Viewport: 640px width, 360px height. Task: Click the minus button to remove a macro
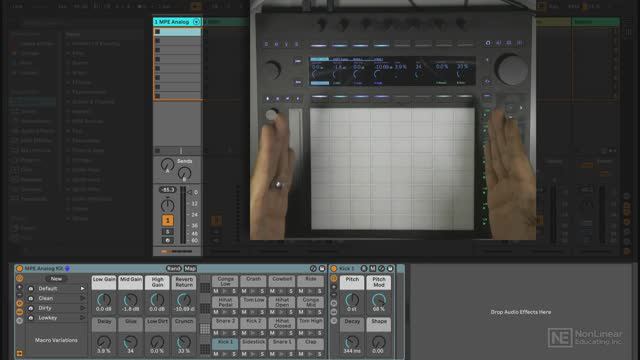pyautogui.click(x=19, y=295)
